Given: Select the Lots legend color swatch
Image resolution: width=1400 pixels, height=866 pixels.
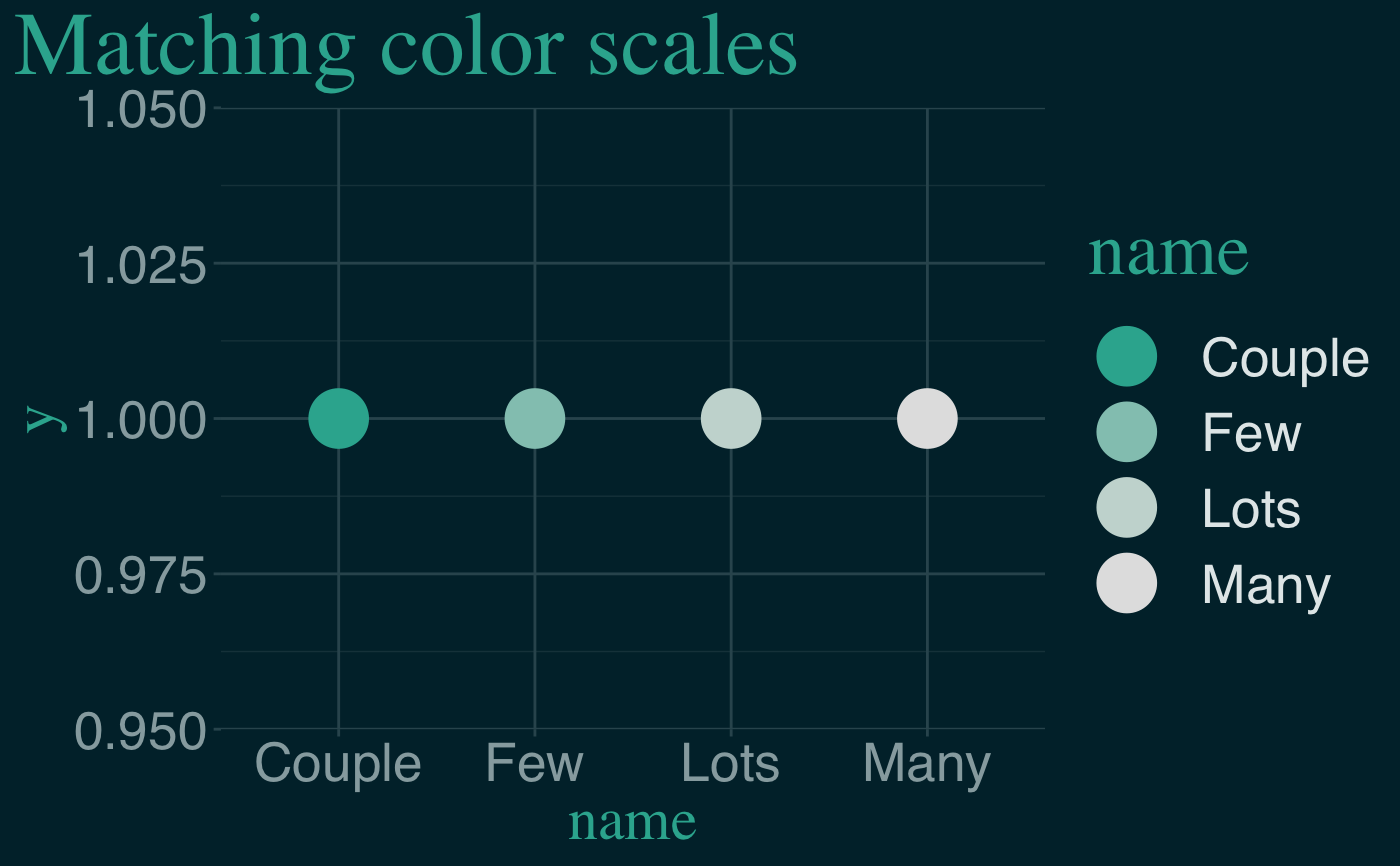Looking at the screenshot, I should tap(1127, 507).
